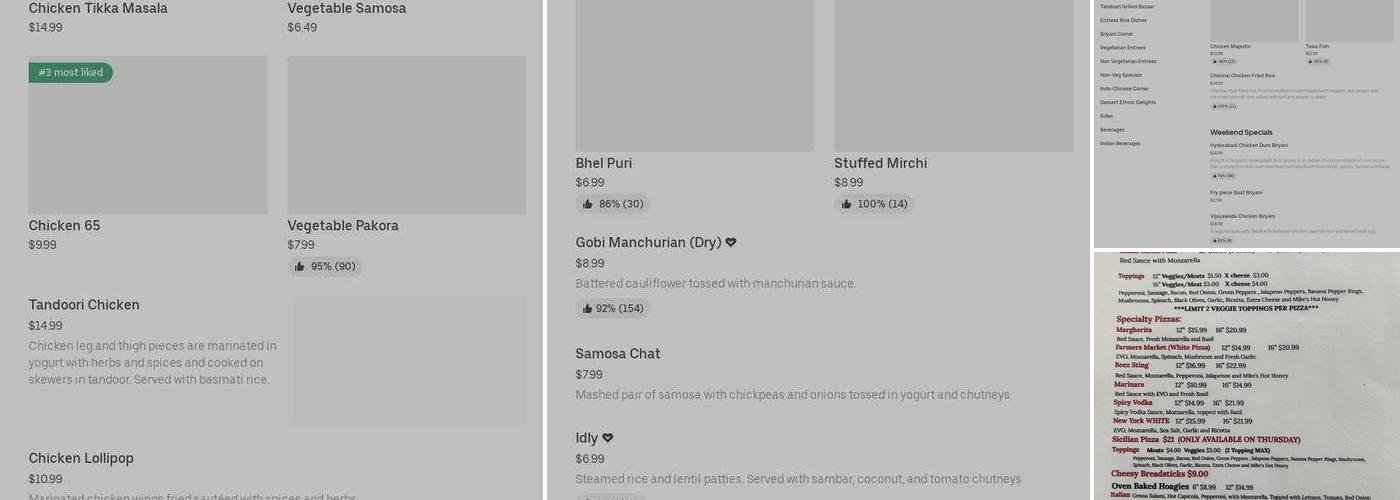Open the Vegetable Pakora item photo
The height and width of the screenshot is (500, 1400).
(x=406, y=135)
